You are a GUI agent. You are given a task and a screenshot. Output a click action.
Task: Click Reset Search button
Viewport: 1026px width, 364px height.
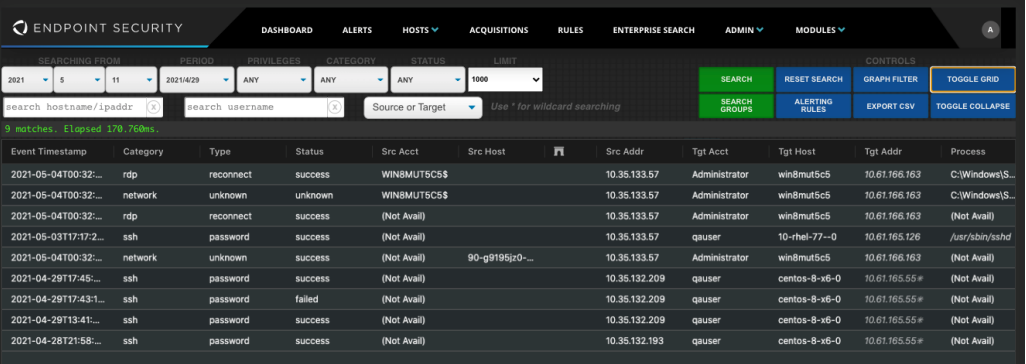click(x=813, y=79)
